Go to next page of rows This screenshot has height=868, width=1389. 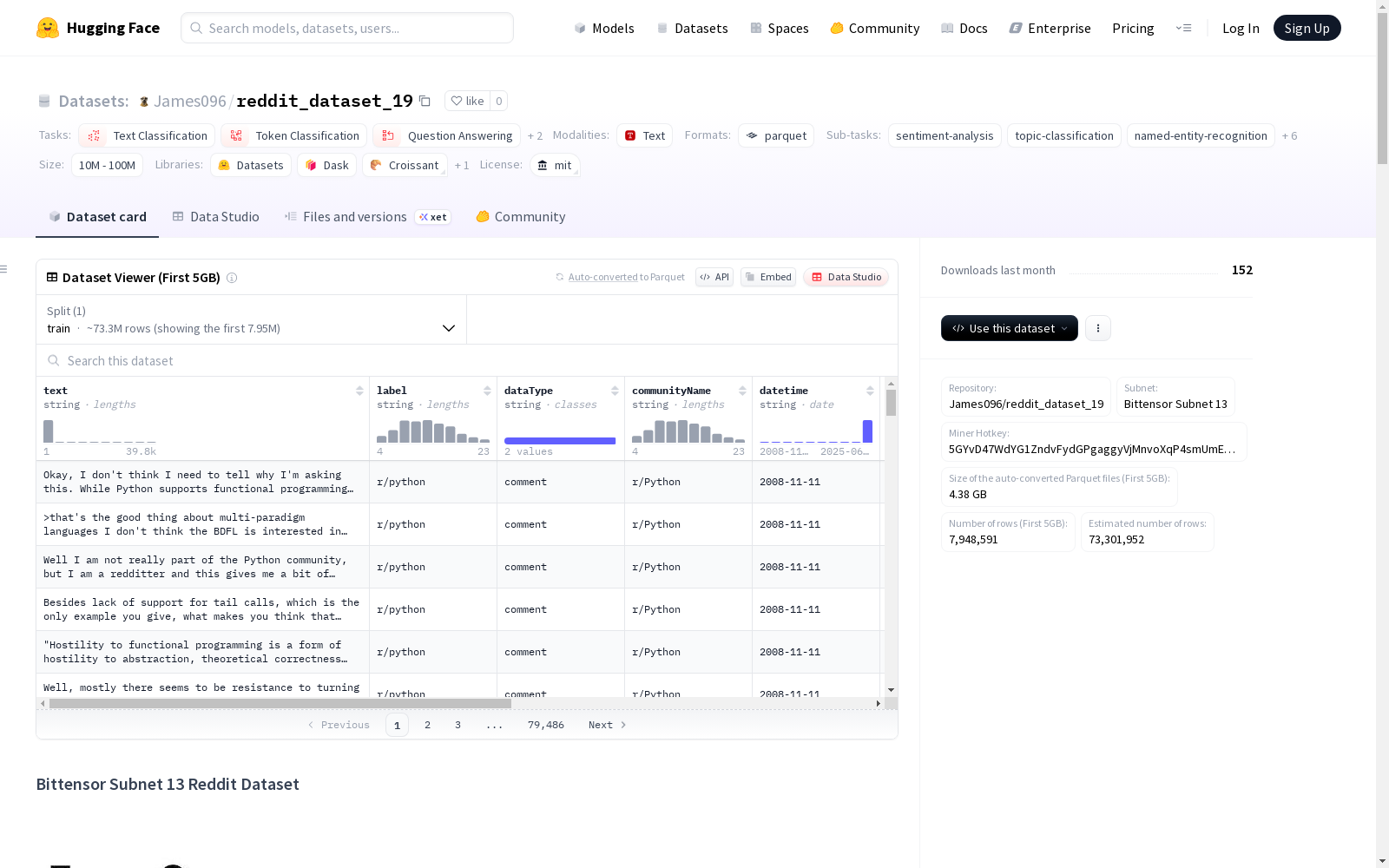pos(607,725)
